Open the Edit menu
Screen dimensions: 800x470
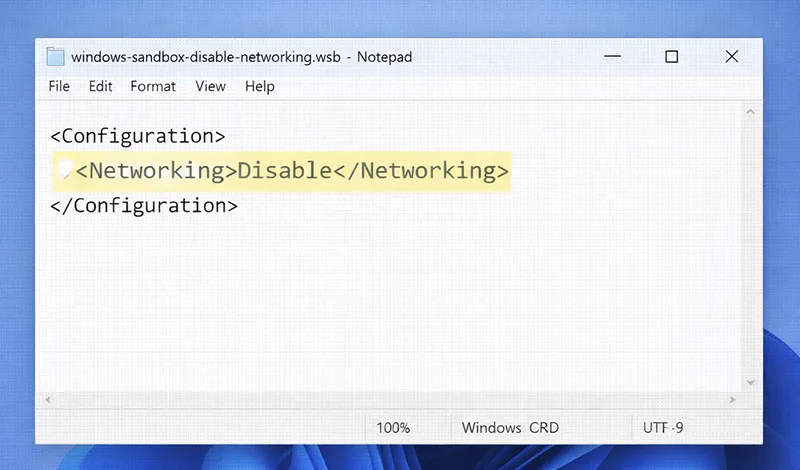[x=101, y=86]
